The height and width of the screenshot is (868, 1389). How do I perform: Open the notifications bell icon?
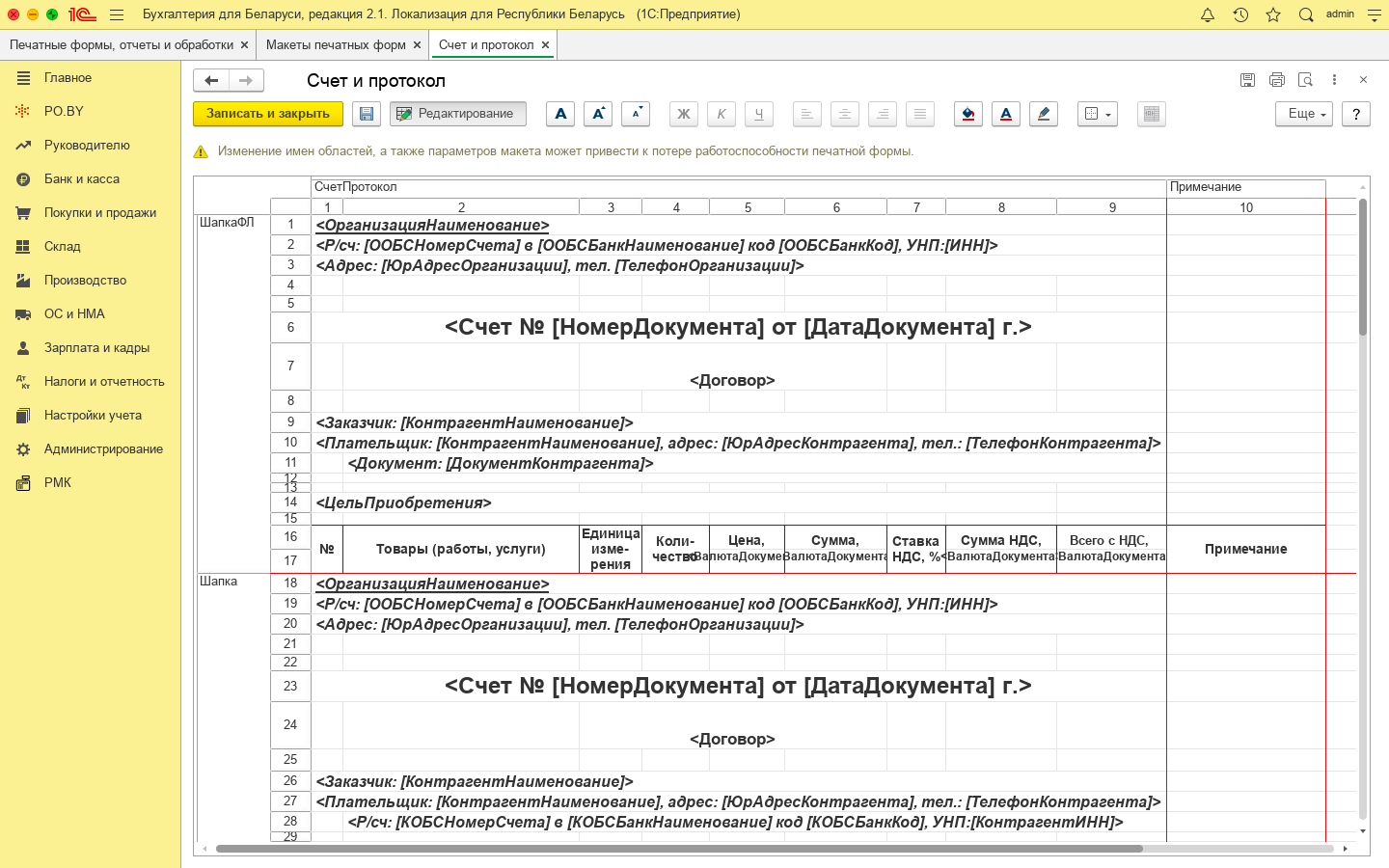pyautogui.click(x=1208, y=14)
